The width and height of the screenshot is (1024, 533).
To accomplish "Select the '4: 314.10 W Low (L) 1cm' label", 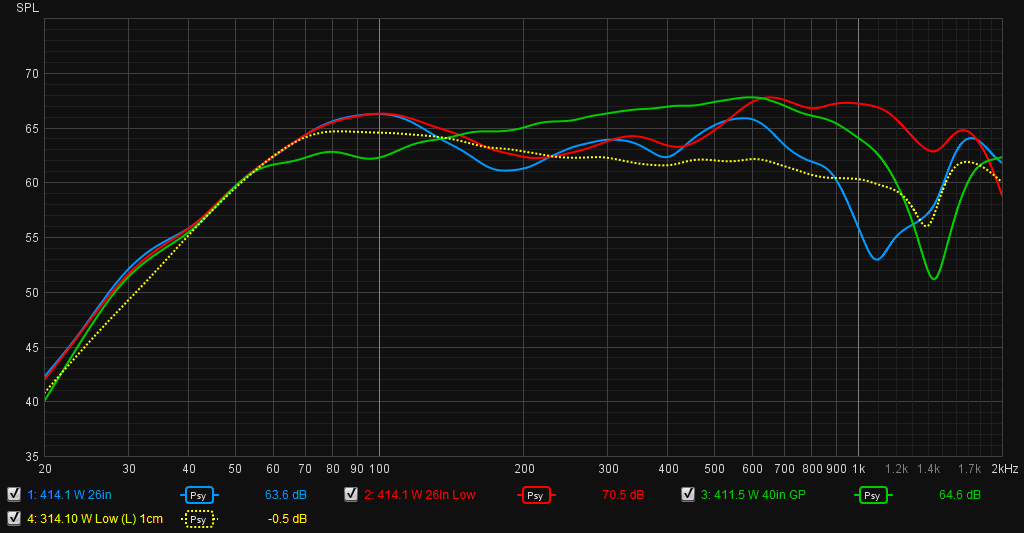I will coord(95,519).
